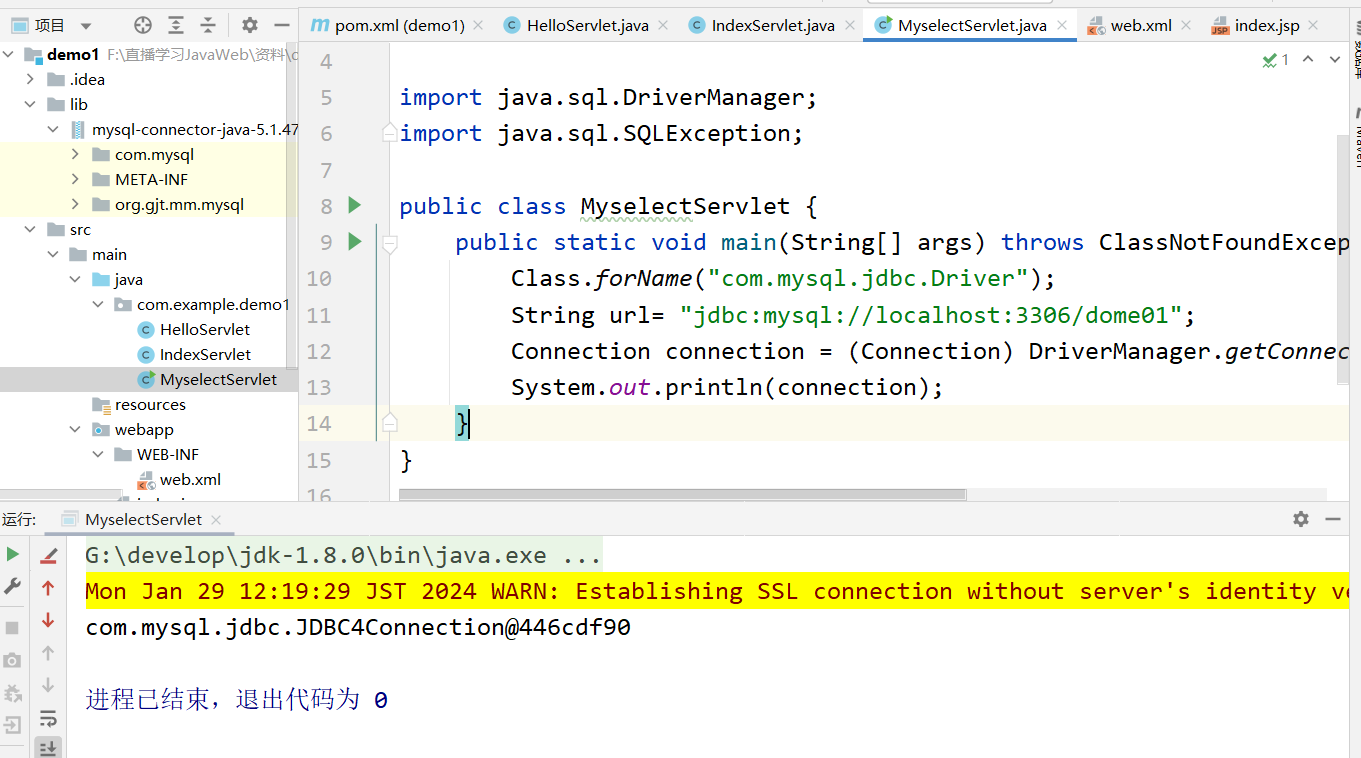Image resolution: width=1361 pixels, height=758 pixels.
Task: Expand the com.mysql package node
Action: (76, 154)
